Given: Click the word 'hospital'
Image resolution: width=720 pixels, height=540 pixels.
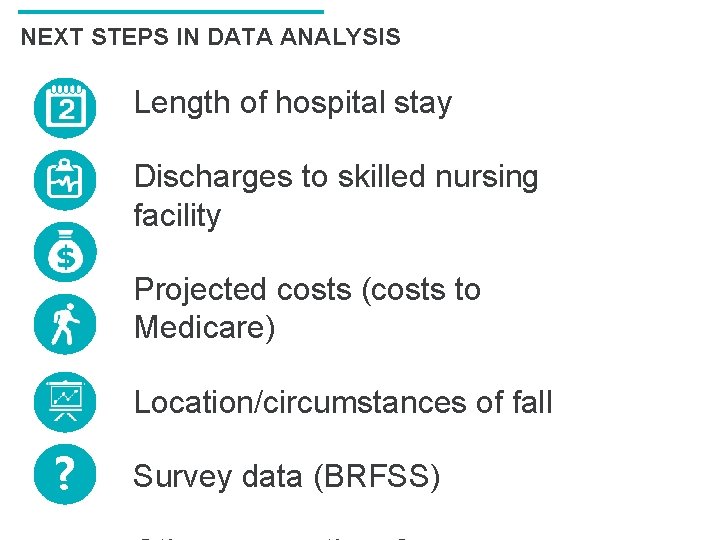Looking at the screenshot, I should (x=332, y=103).
